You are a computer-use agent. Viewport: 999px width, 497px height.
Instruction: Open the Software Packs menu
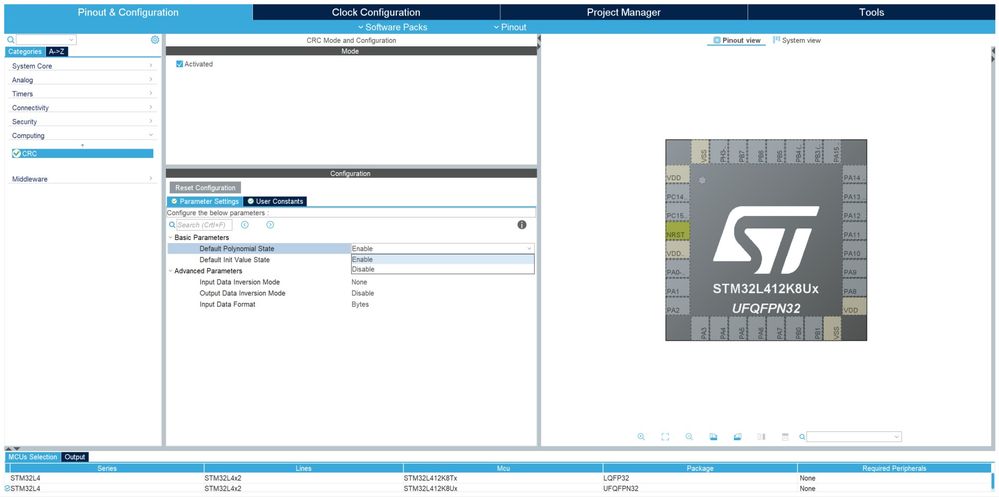pyautogui.click(x=392, y=27)
